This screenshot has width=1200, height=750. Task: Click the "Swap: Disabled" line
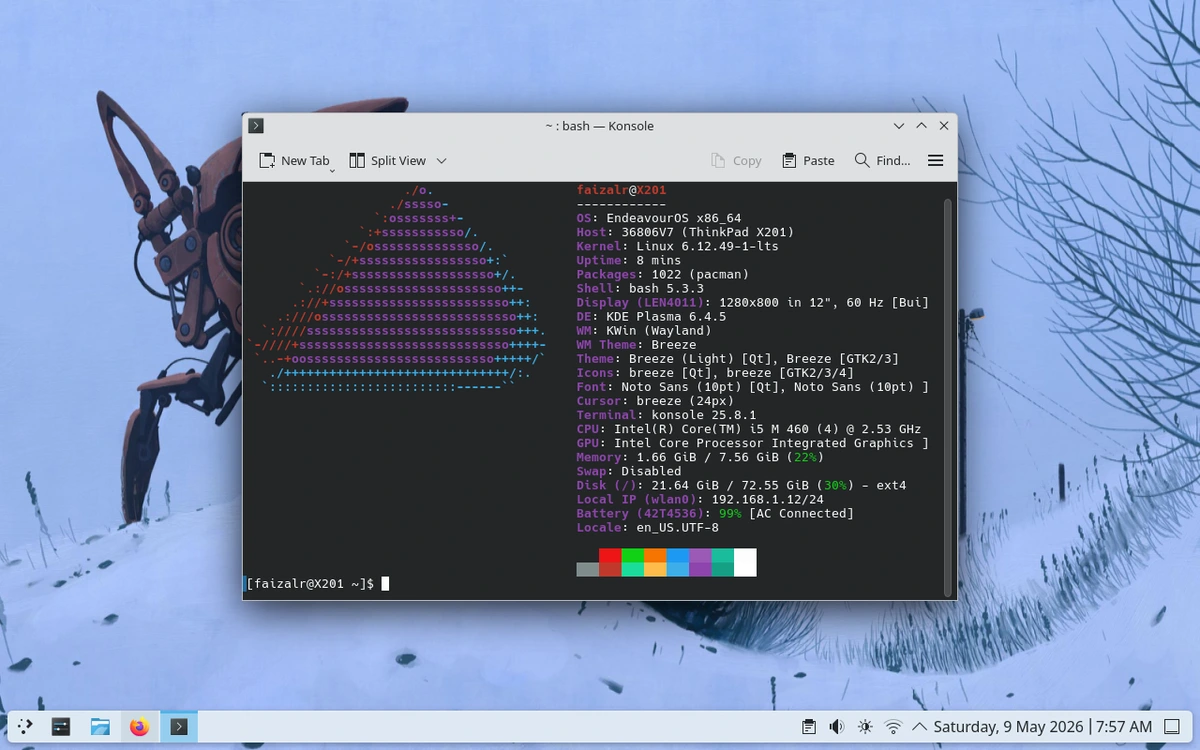629,470
